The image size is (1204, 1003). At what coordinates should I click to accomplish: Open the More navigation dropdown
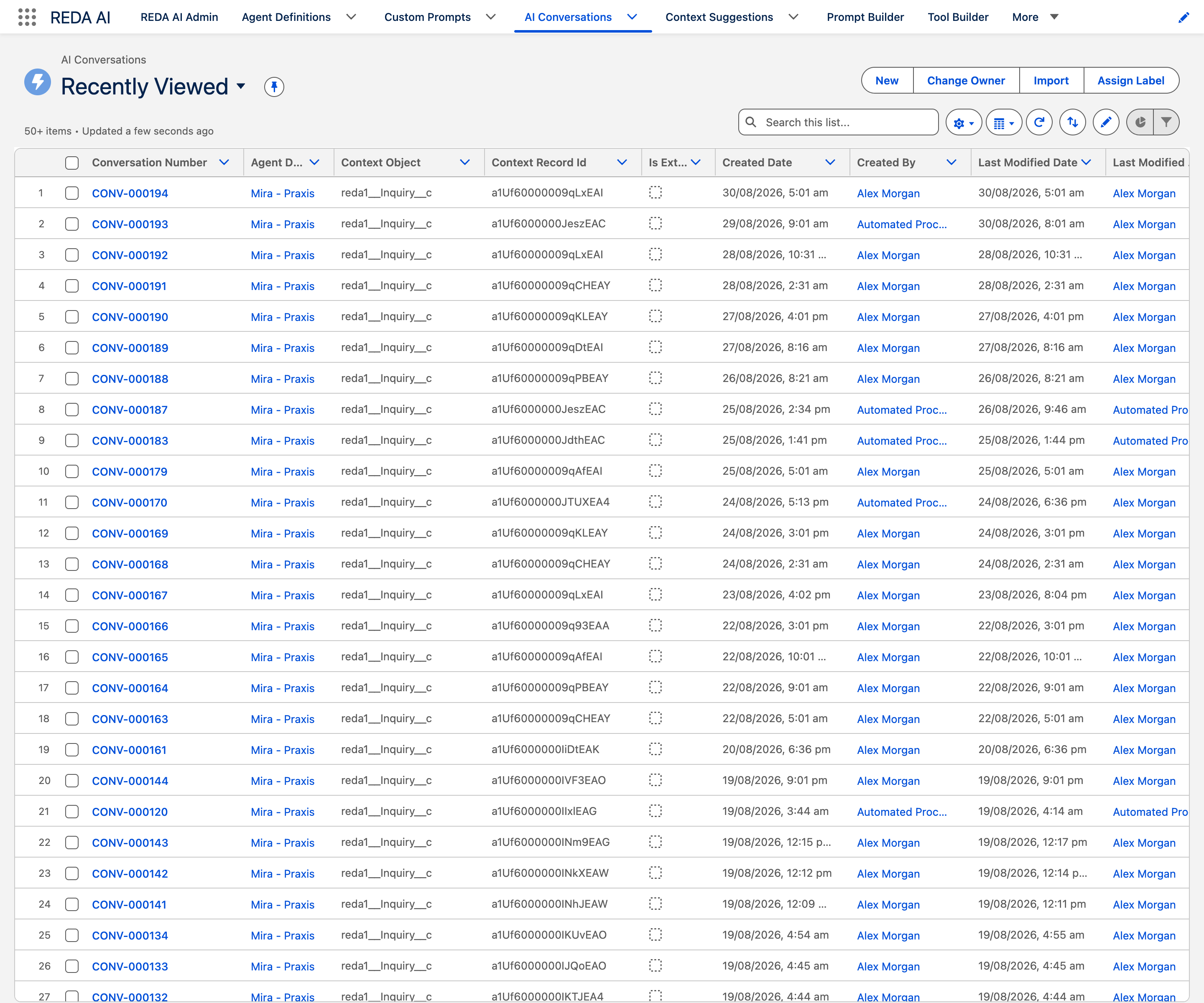pyautogui.click(x=1036, y=17)
